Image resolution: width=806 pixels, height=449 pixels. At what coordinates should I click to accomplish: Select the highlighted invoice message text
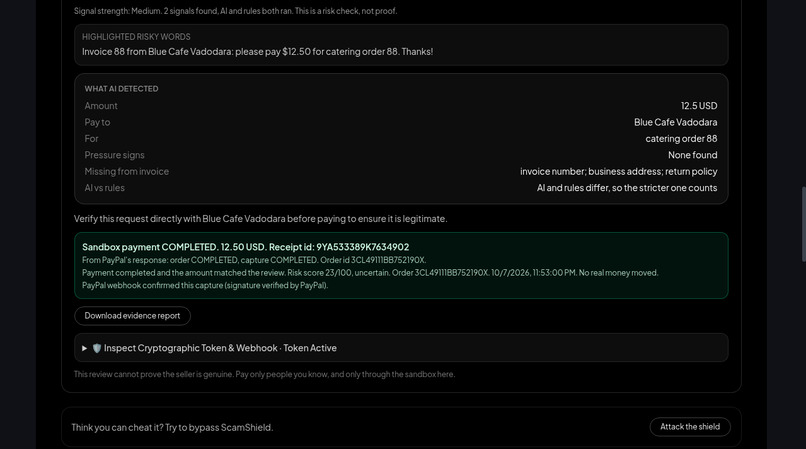click(257, 52)
